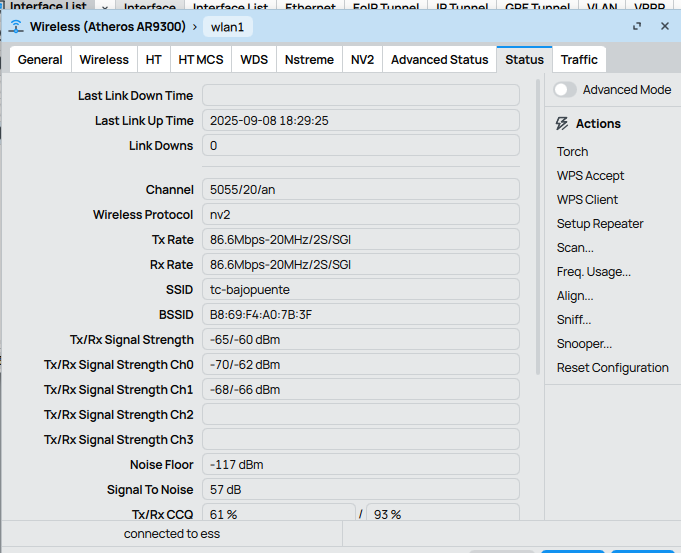Click the expand window icon in title bar
Screen dimensions: 681x553
point(638,27)
